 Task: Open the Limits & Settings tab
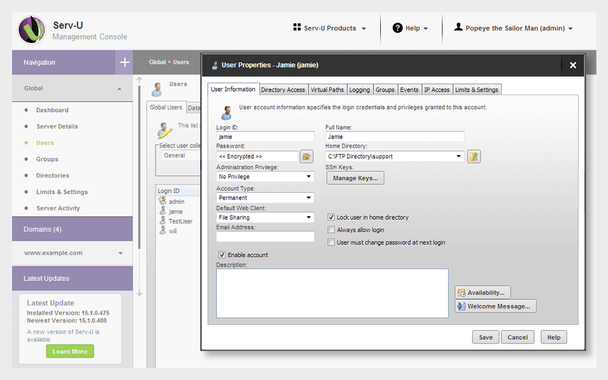(x=477, y=90)
